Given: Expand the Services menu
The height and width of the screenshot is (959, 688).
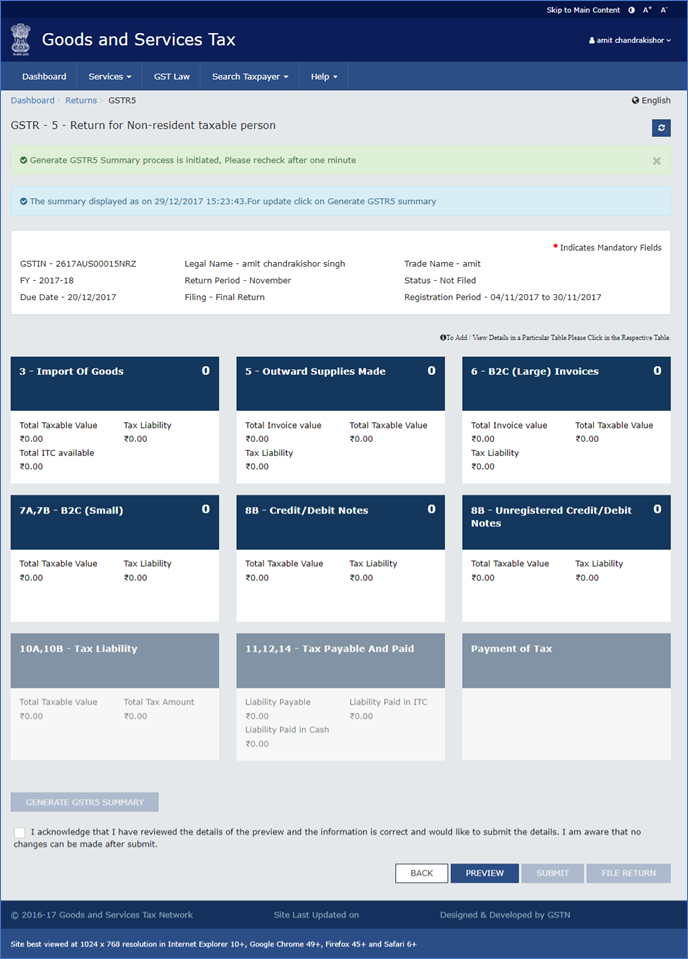Looking at the screenshot, I should [109, 76].
